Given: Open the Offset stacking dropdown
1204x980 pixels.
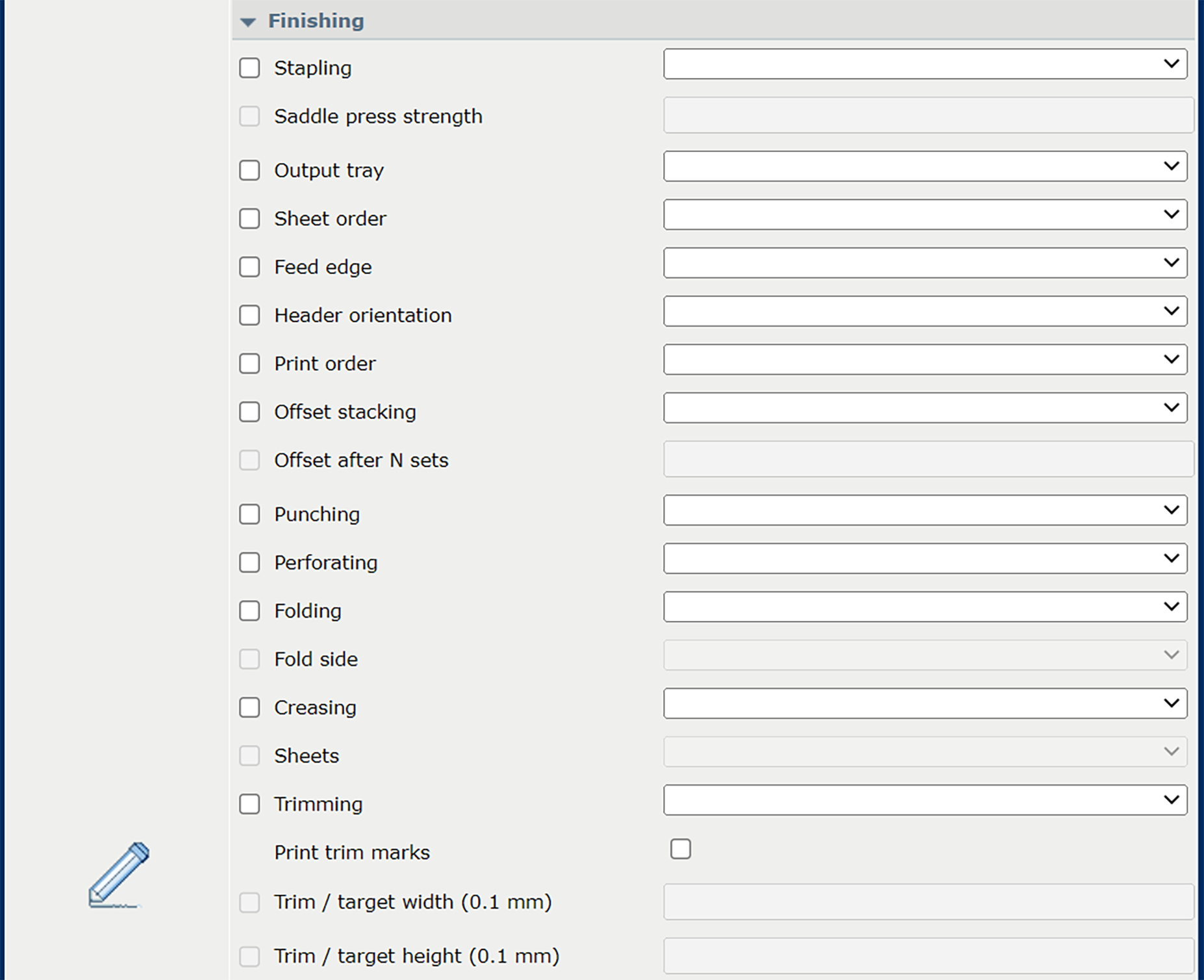Looking at the screenshot, I should tap(925, 408).
